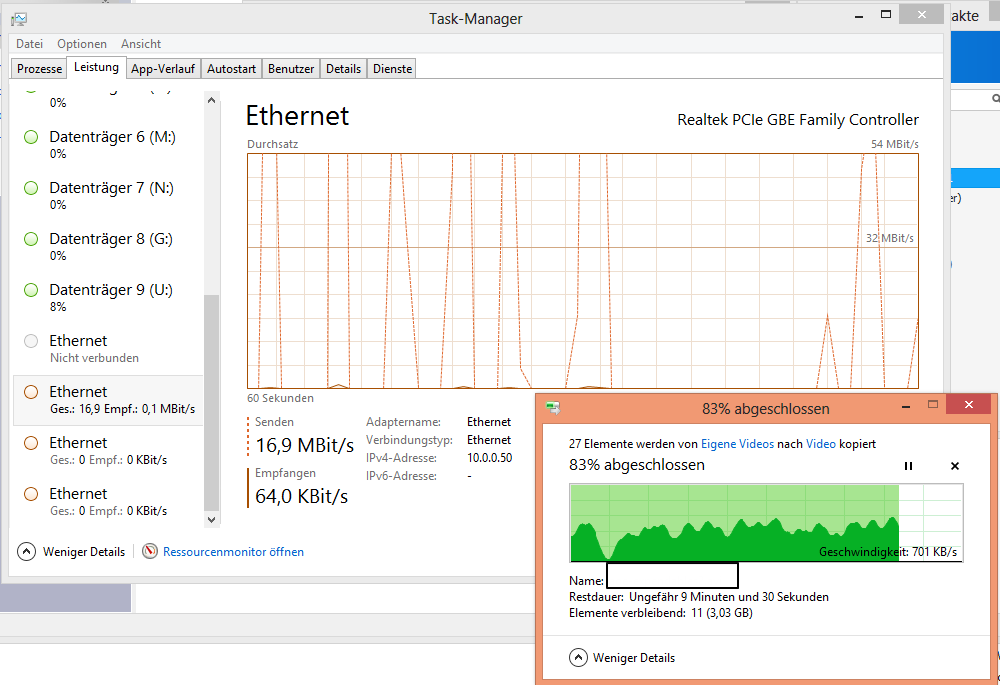
Task: Click the Ethernet throughput graph
Action: pyautogui.click(x=582, y=270)
